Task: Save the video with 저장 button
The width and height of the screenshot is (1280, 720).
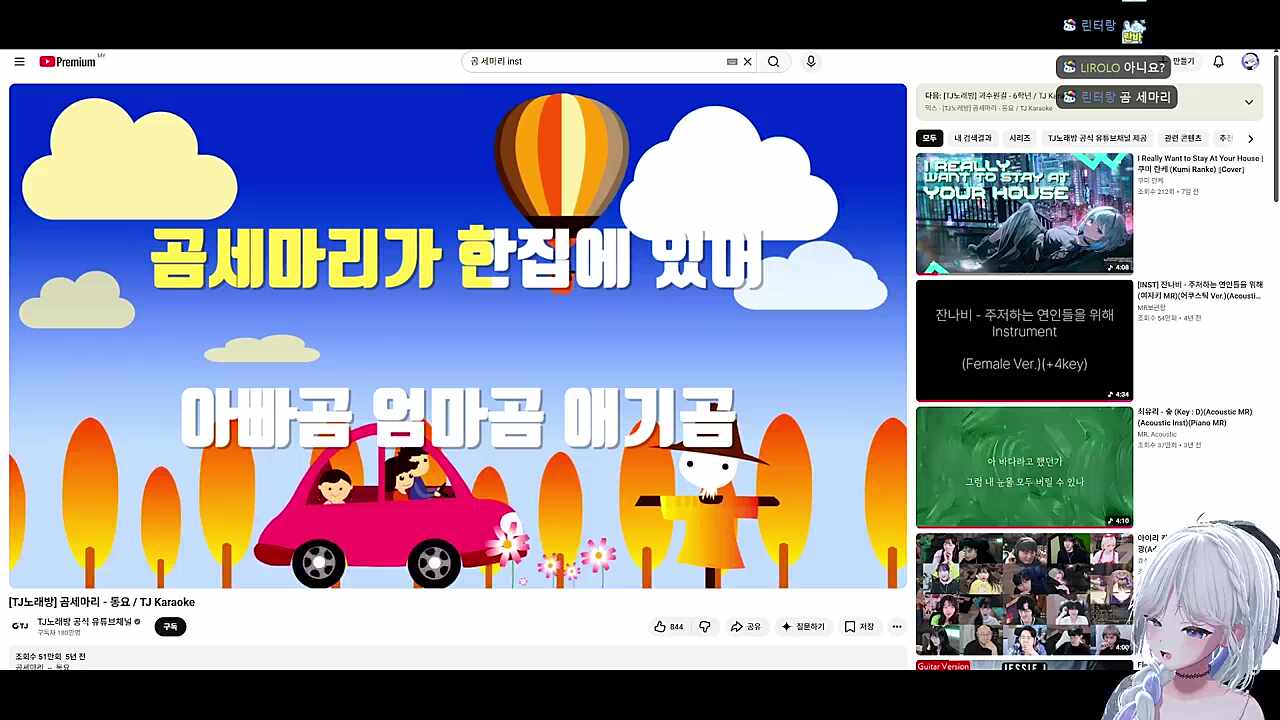Action: tap(859, 627)
